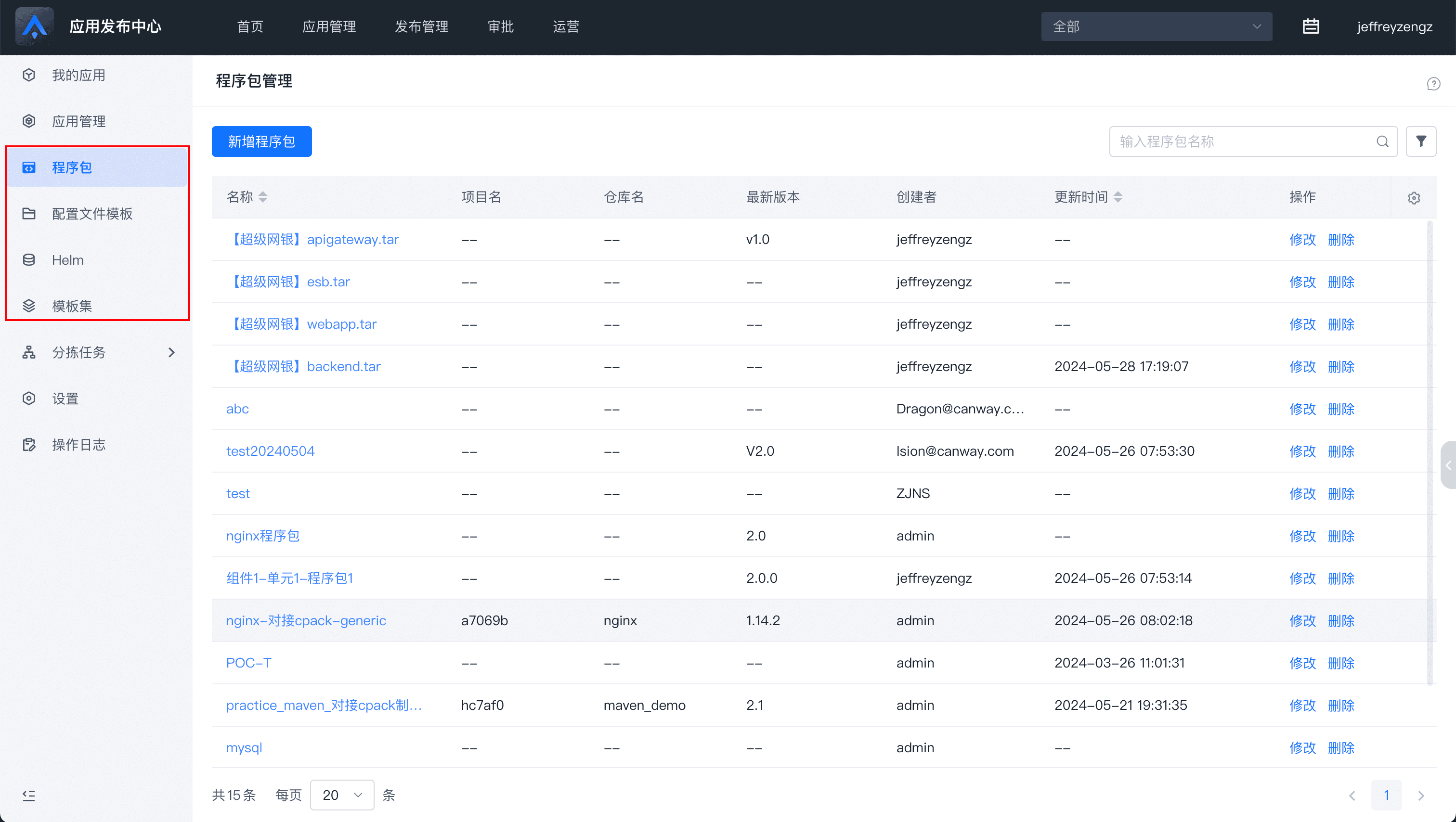Expand the 分拣任务 sidebar expander

pyautogui.click(x=172, y=352)
